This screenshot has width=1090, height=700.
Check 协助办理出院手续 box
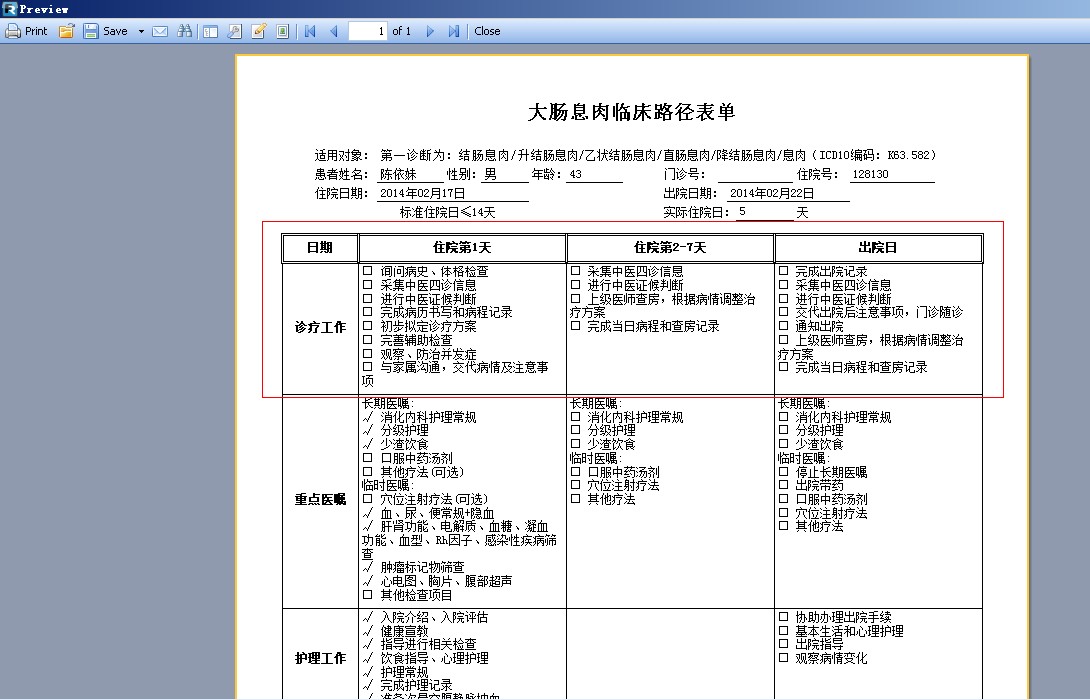coord(783,617)
